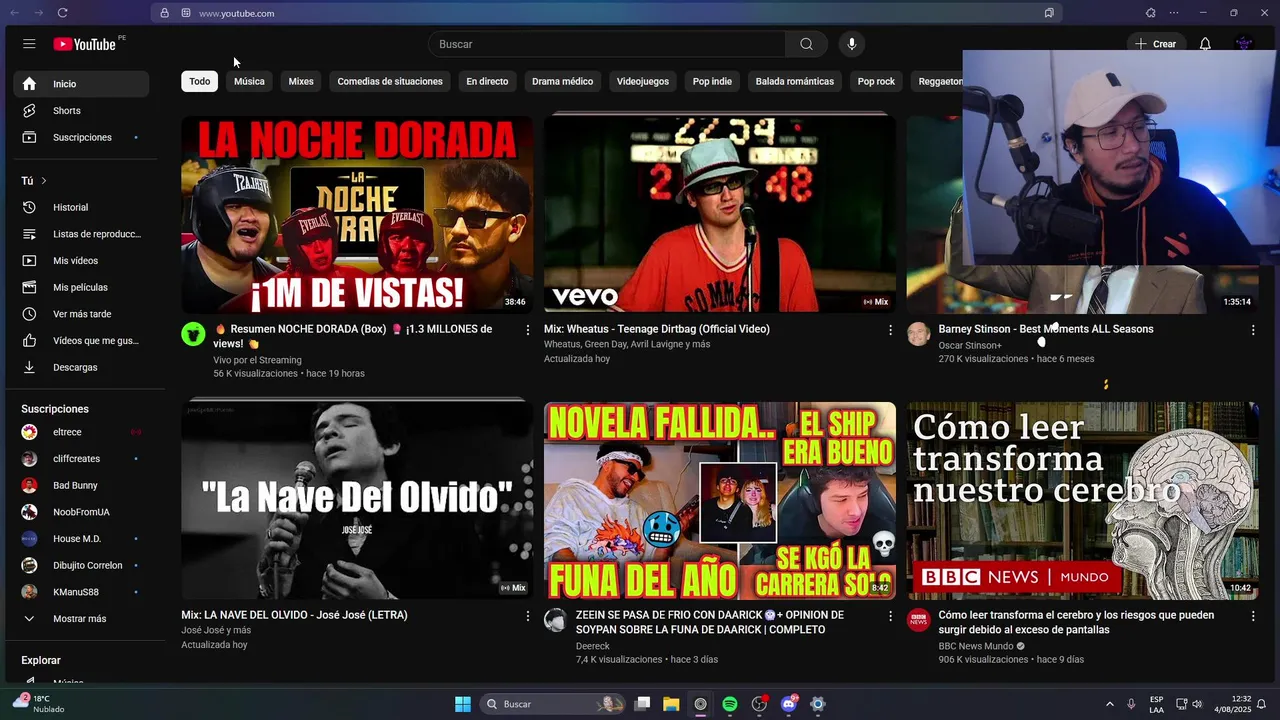The height and width of the screenshot is (720, 1280).
Task: Reload the page in the browser
Action: coord(62,13)
